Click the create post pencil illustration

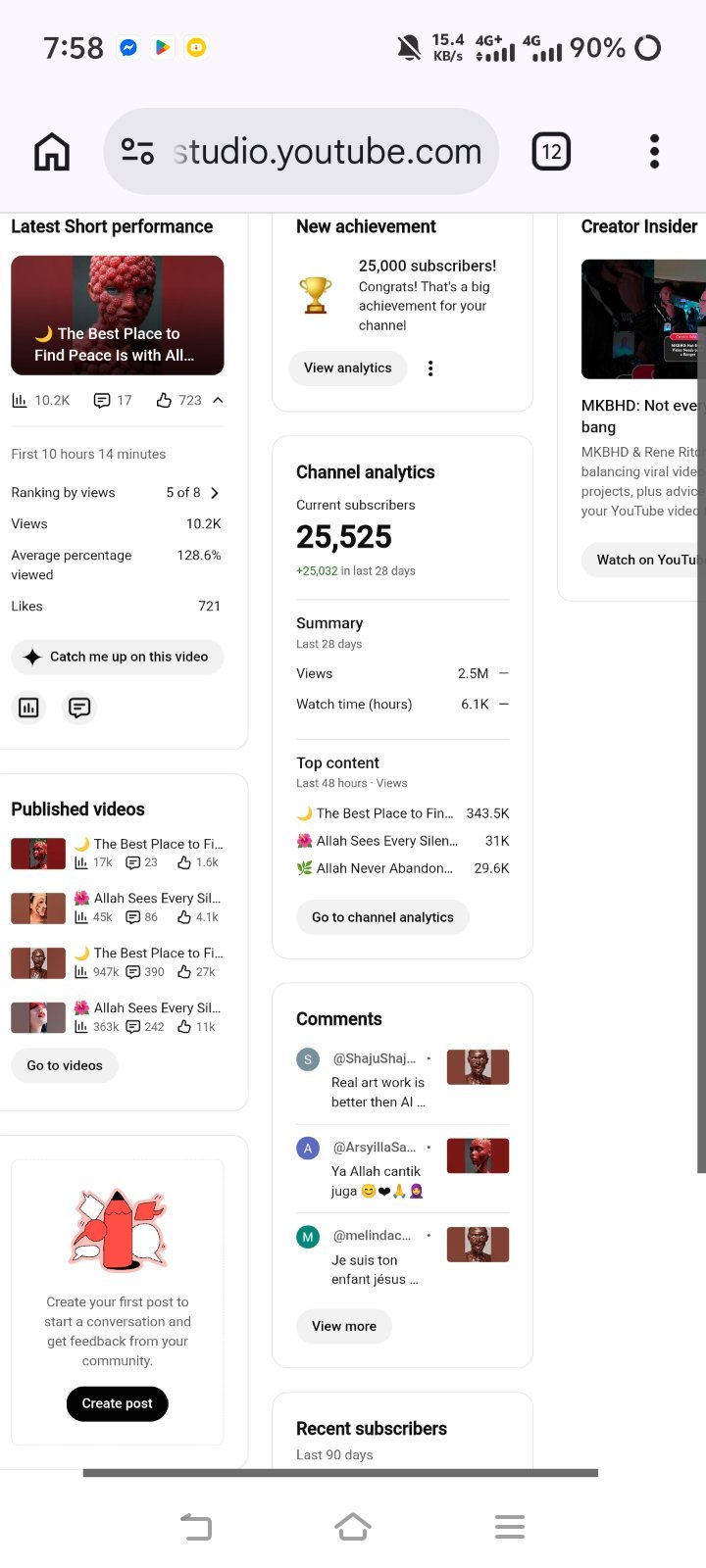pos(118,1230)
